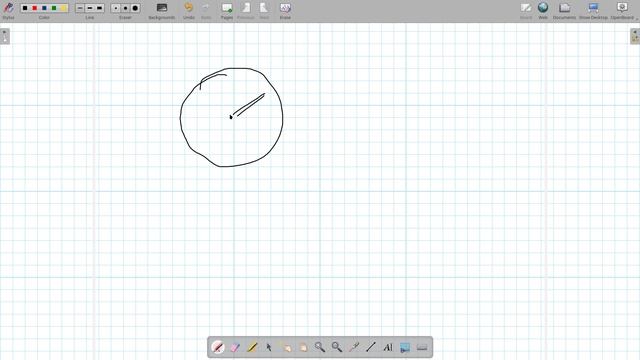Open the Background options
Viewport: 640px width, 360px height.
coord(162,10)
